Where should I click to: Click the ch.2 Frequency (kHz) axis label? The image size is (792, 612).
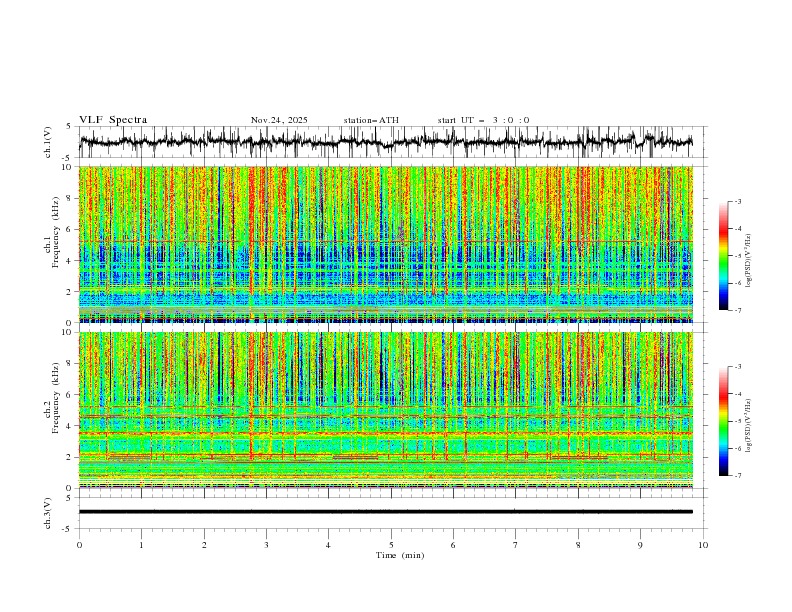pyautogui.click(x=52, y=398)
